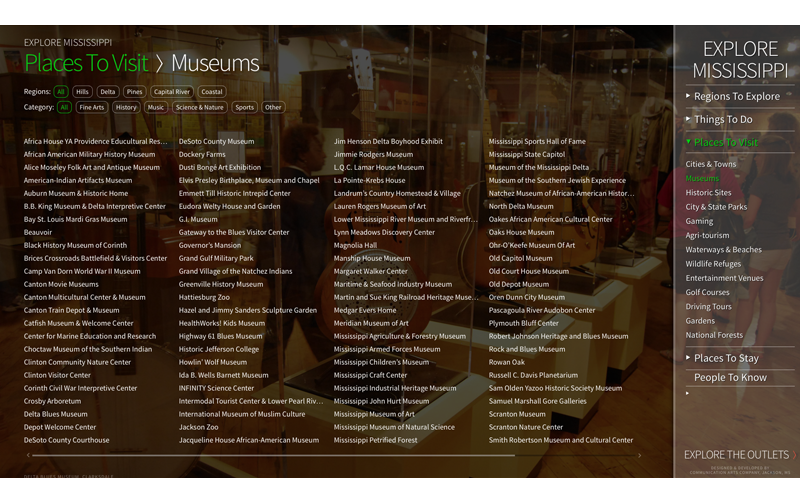
Task: Click Places To Visit breadcrumb heading
Action: tap(86, 63)
